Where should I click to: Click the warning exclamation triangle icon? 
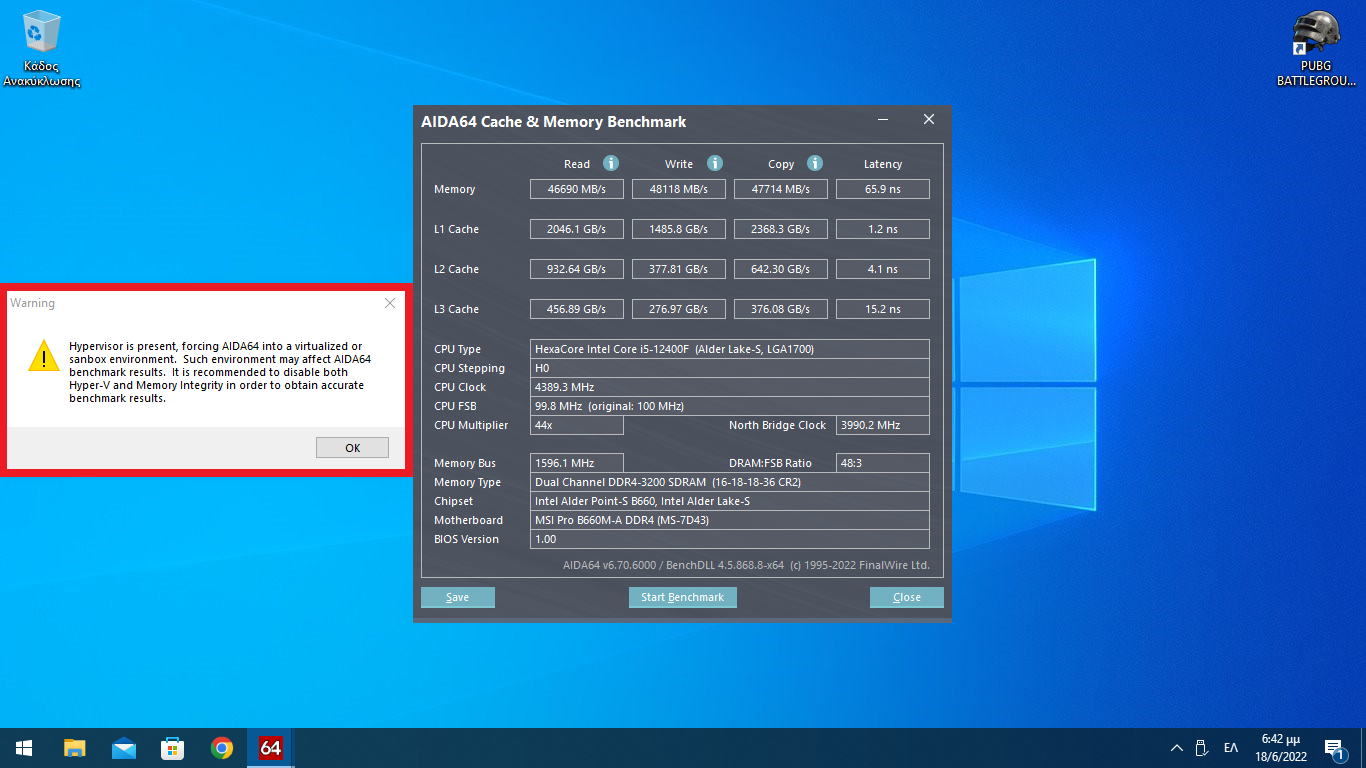(43, 356)
